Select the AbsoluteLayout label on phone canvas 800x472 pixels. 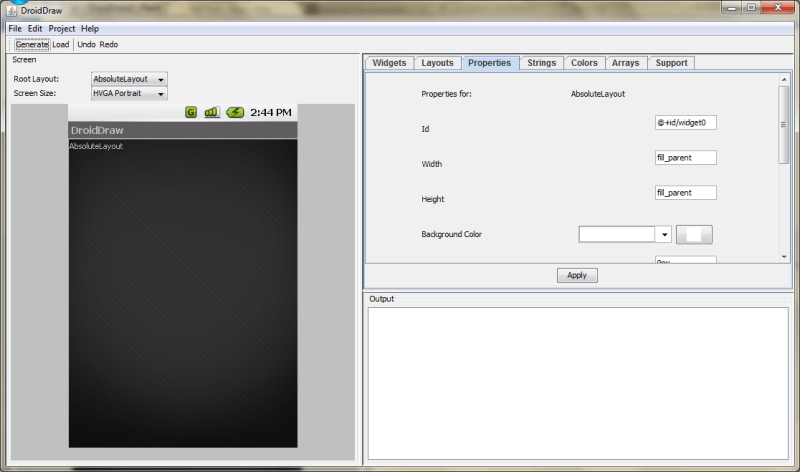(96, 146)
